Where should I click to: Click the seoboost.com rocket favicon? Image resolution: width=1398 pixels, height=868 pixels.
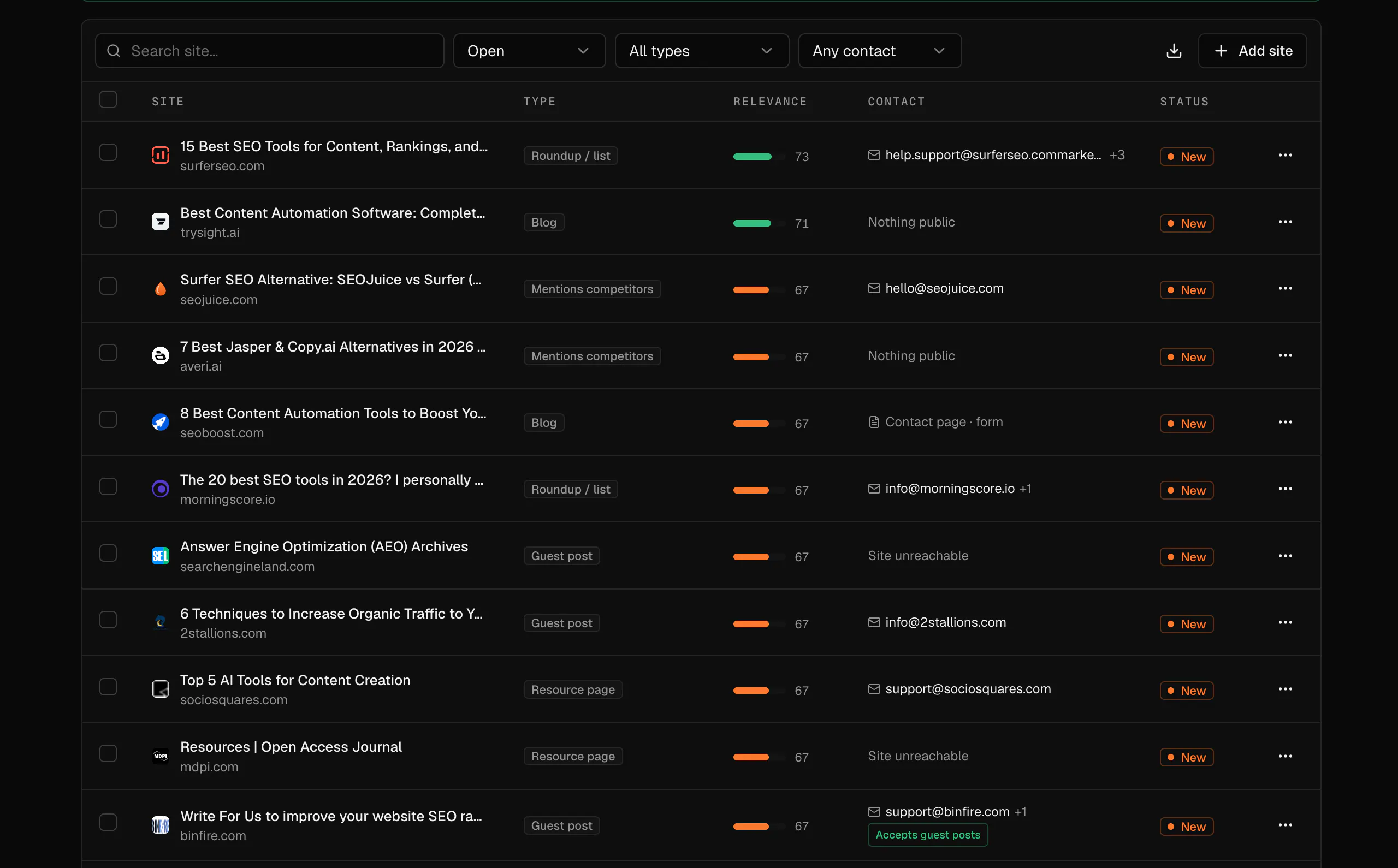[160, 422]
